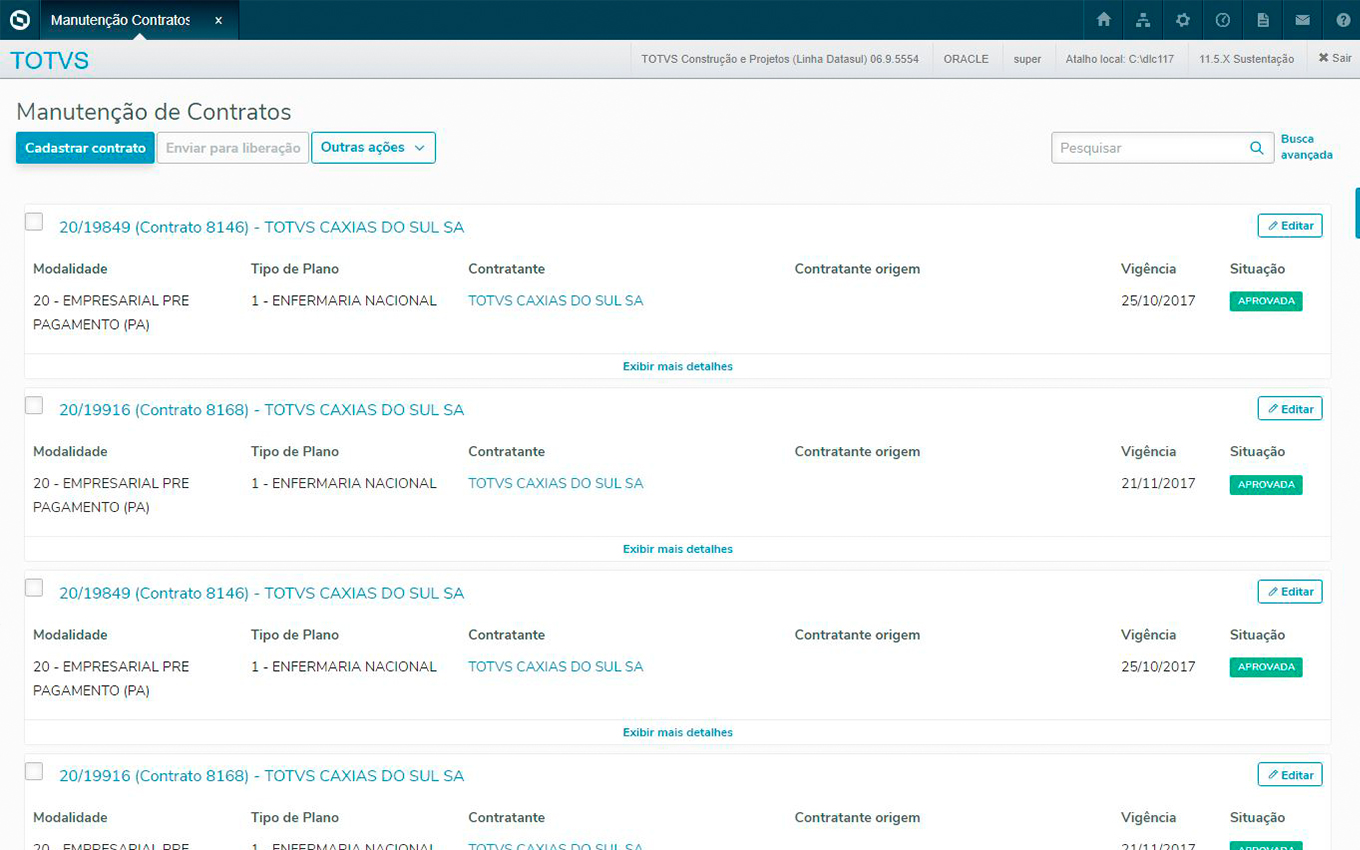This screenshot has height=850, width=1360.
Task: Click the help question mark icon
Action: click(x=1342, y=20)
